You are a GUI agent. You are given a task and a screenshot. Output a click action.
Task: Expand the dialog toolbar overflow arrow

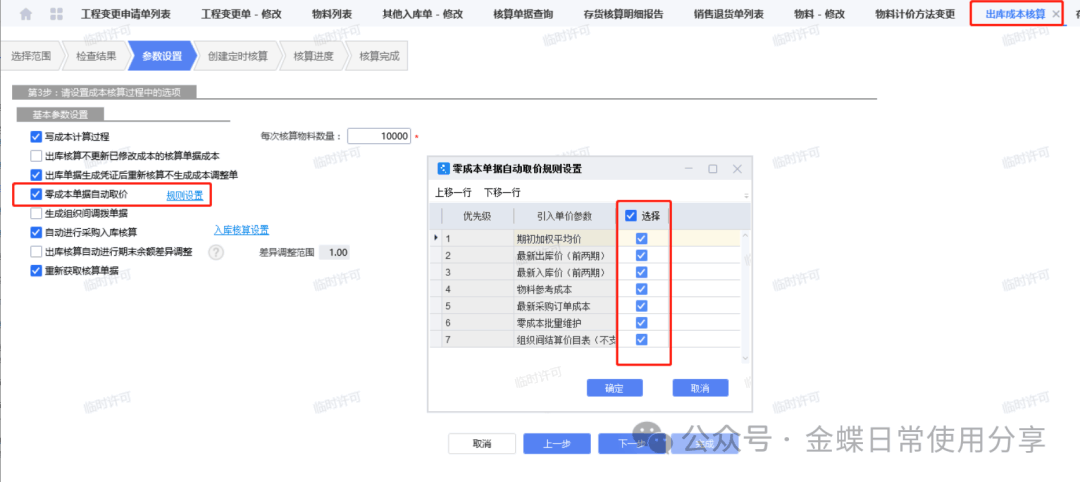746,196
